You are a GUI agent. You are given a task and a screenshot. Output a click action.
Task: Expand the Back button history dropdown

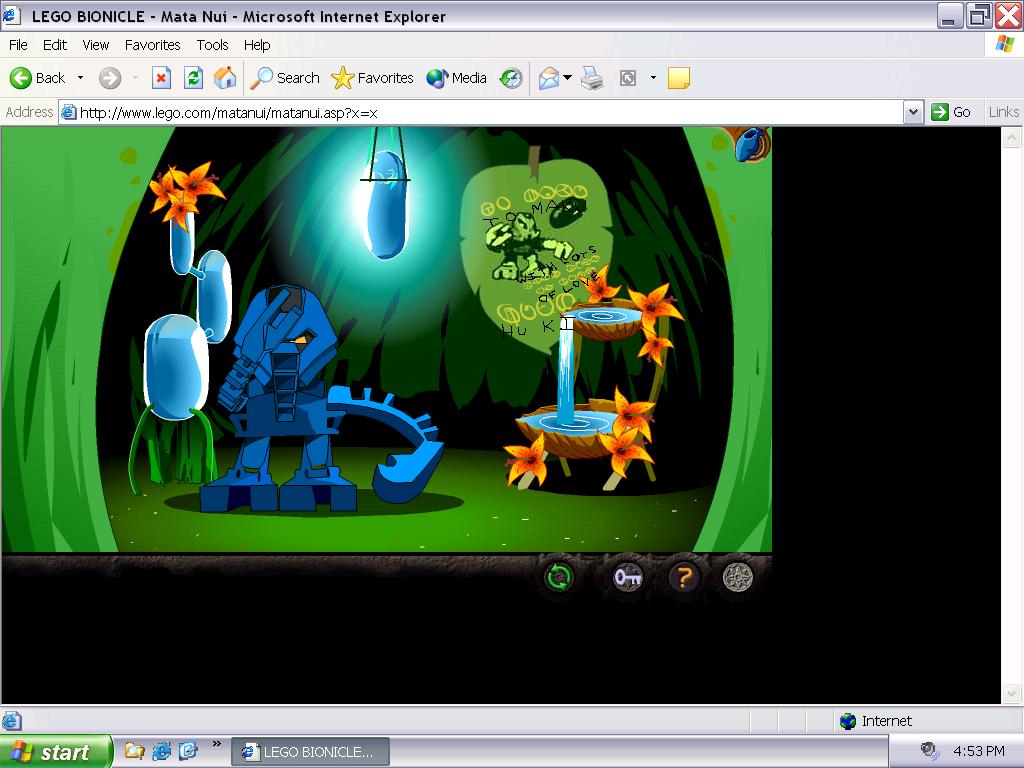(81, 78)
